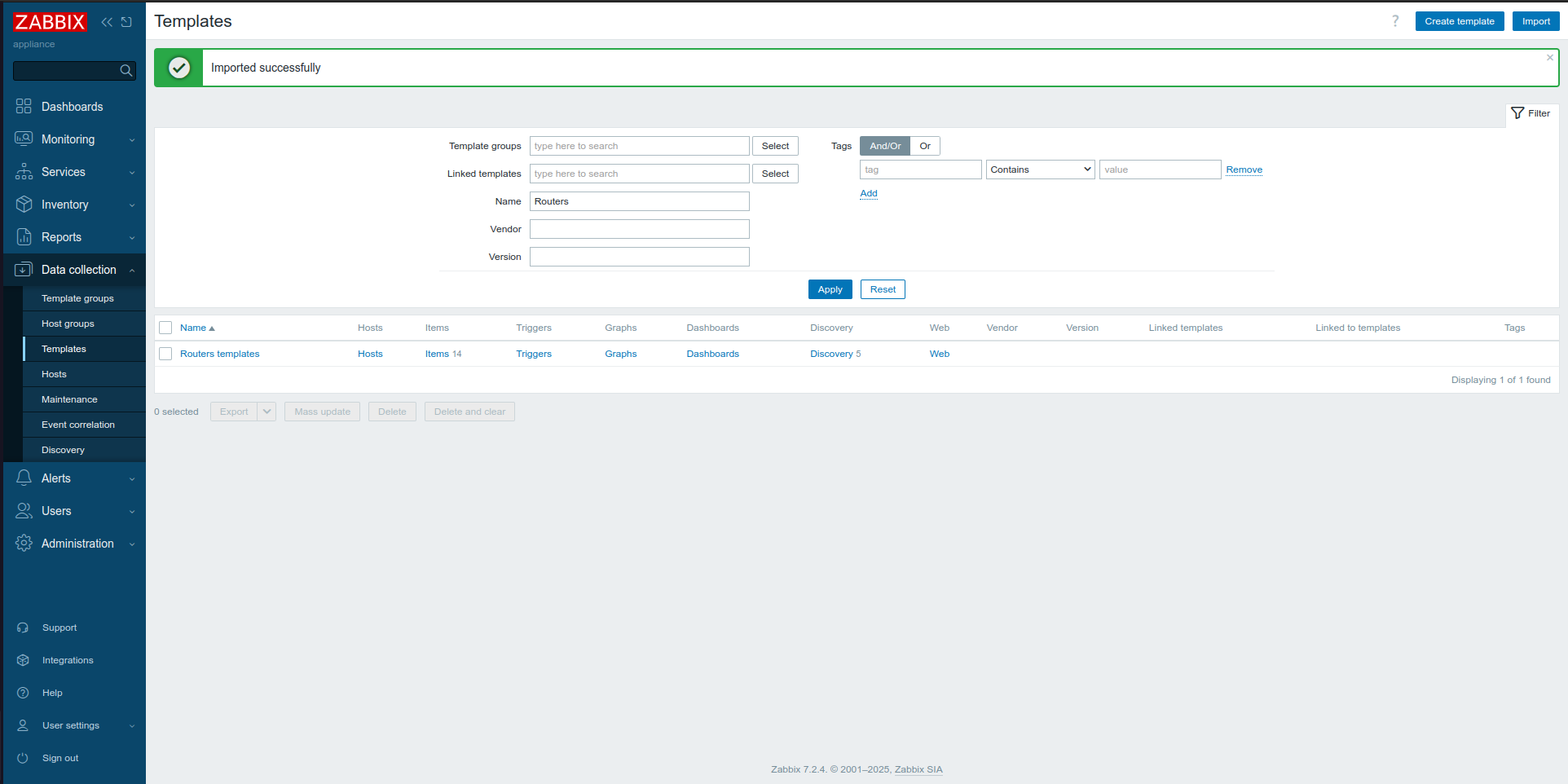Follow the Zabbix SIA footer link
1568x784 pixels.
(x=918, y=769)
